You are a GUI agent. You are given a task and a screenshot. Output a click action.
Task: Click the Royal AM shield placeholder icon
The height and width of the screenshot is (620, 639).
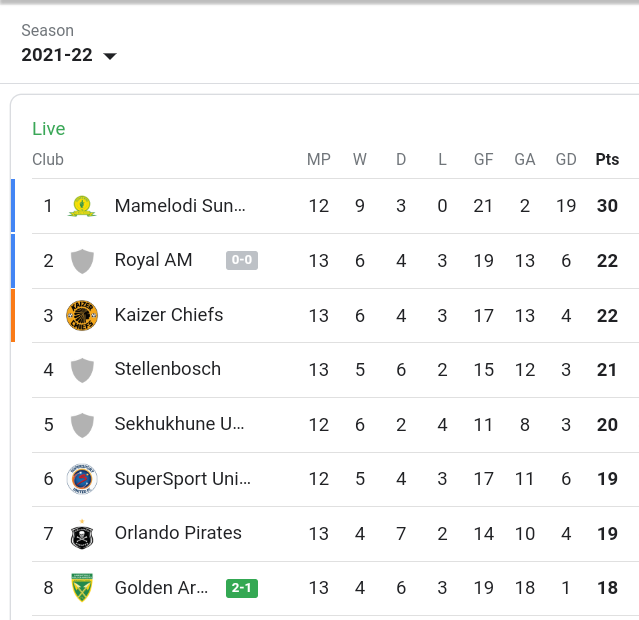(82, 261)
